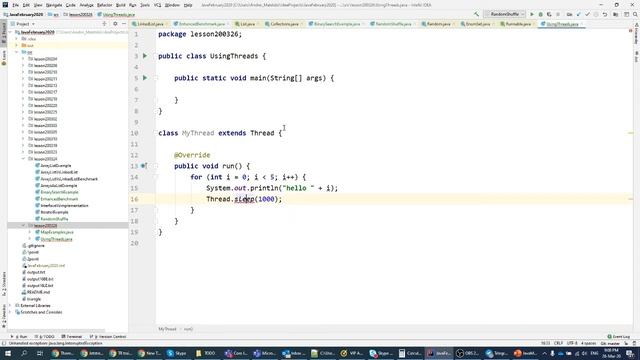Run main method gutter arrow on line 5
The height and width of the screenshot is (360, 640).
click(x=145, y=78)
